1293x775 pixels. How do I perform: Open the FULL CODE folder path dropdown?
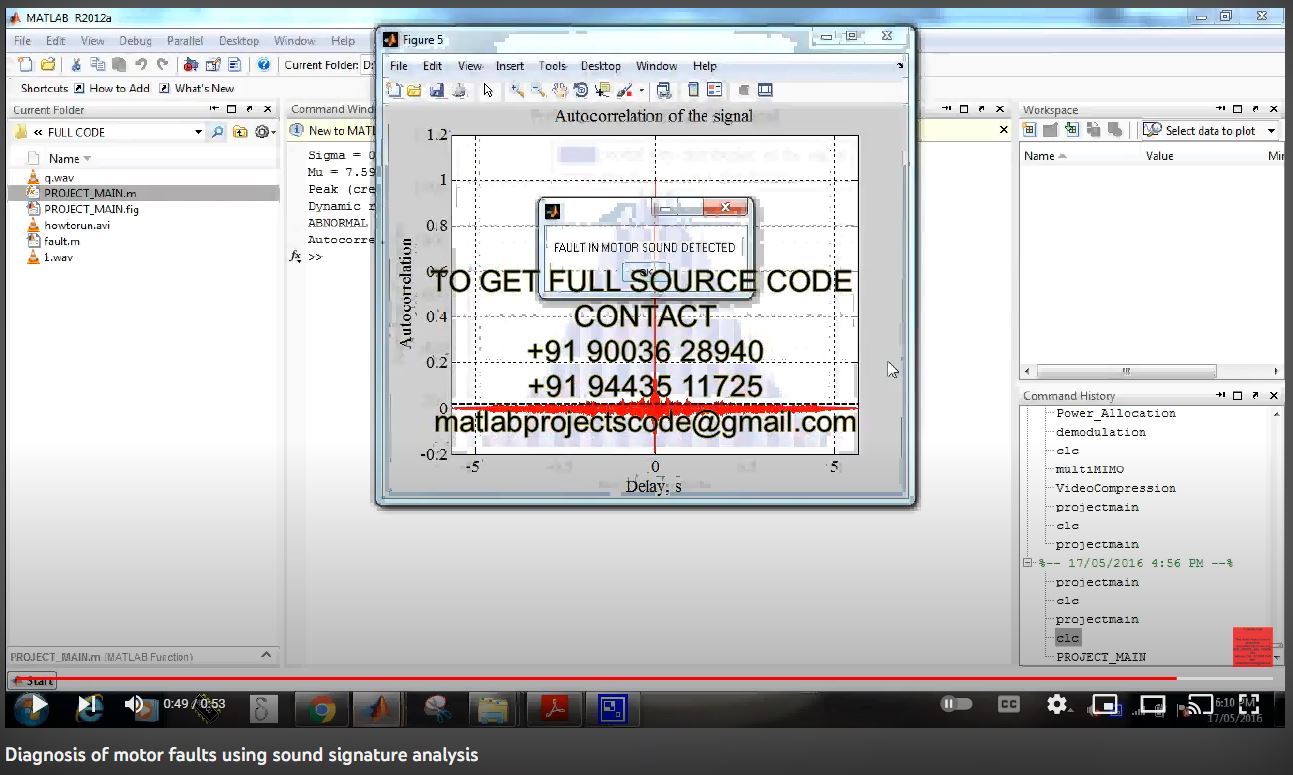[198, 132]
